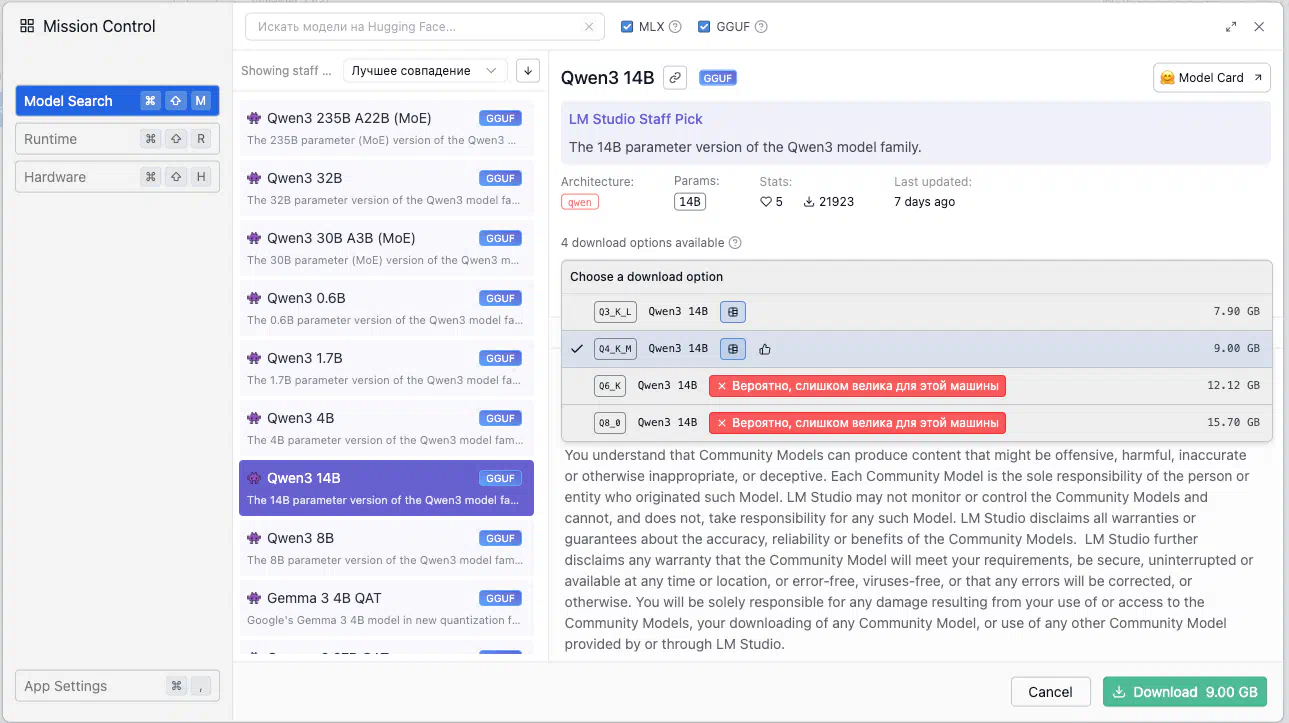Click the Mission Control grid icon
The width and height of the screenshot is (1289, 723).
tap(27, 27)
